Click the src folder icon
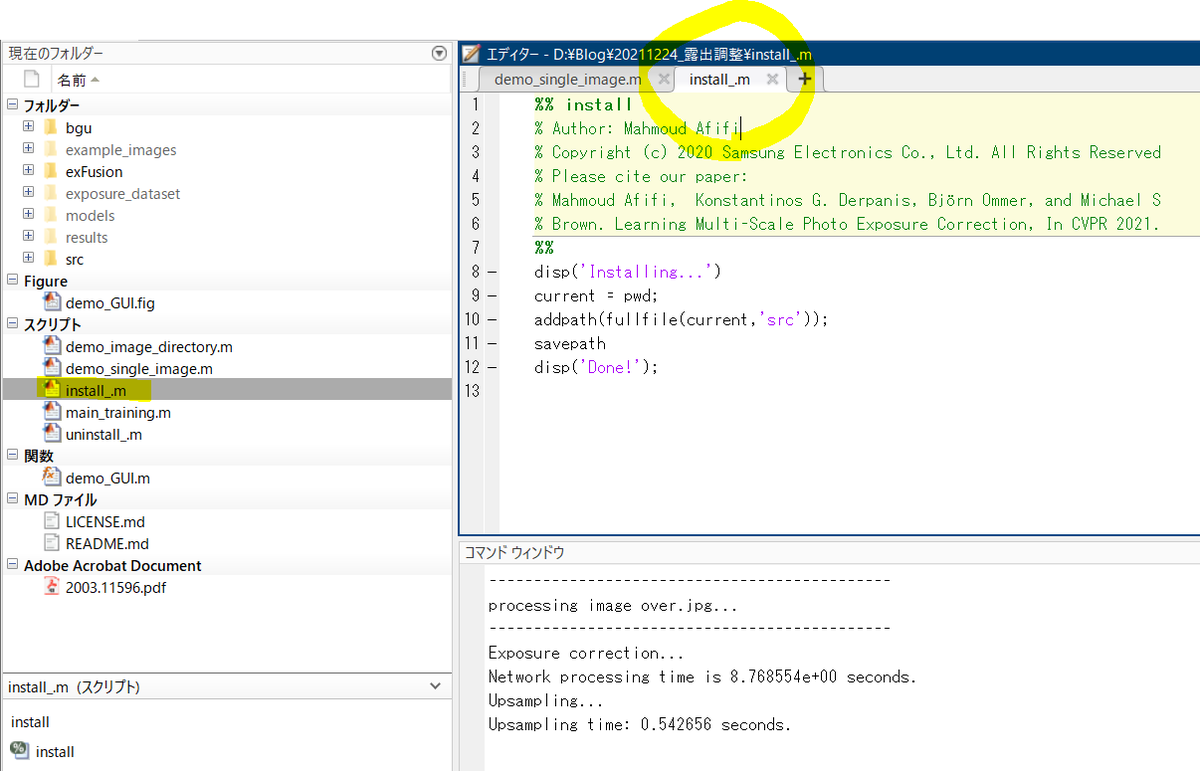Viewport: 1200px width, 771px height. [51, 259]
